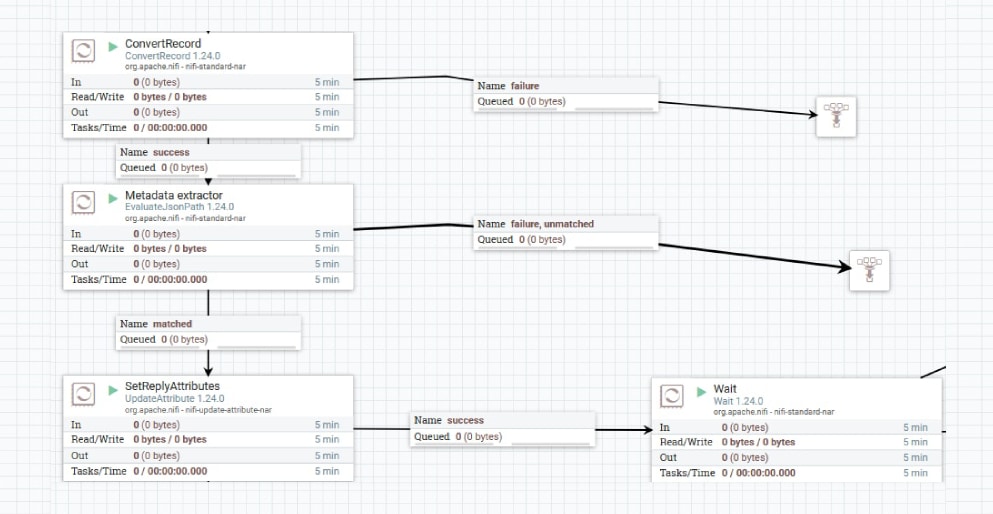Click the Wait processor type icon

point(673,396)
